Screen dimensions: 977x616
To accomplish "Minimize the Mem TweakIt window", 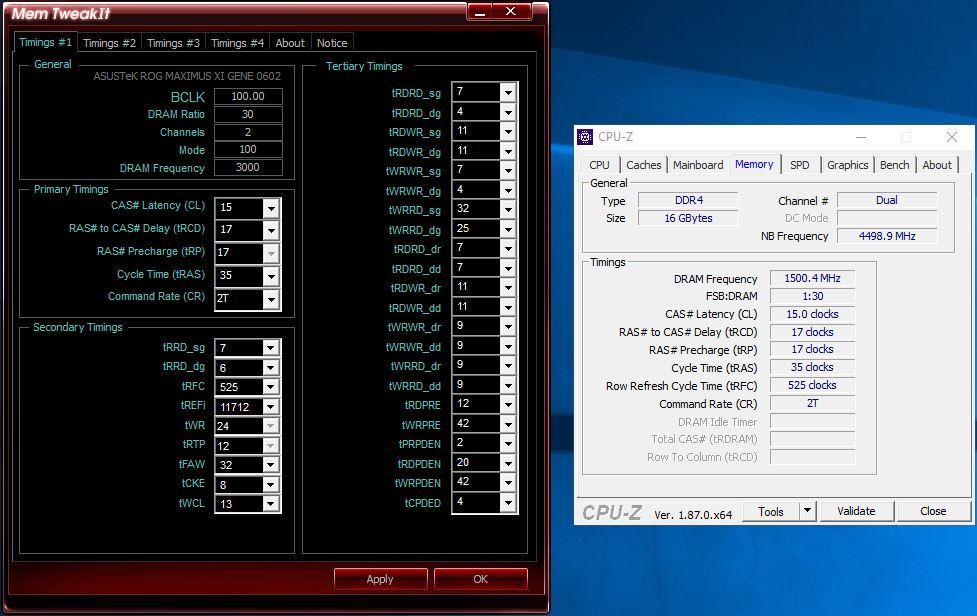I will click(x=480, y=12).
